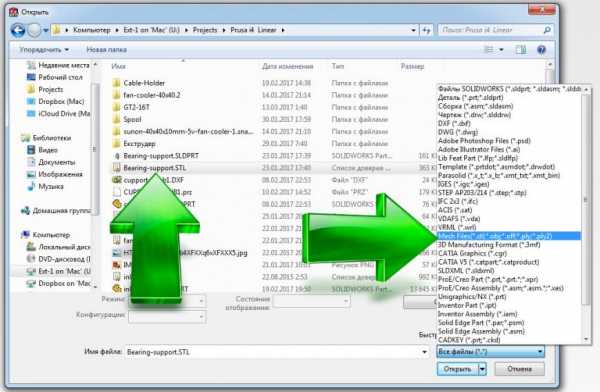The width and height of the screenshot is (600, 392).
Task: Expand the Open button split arrow
Action: [482, 369]
